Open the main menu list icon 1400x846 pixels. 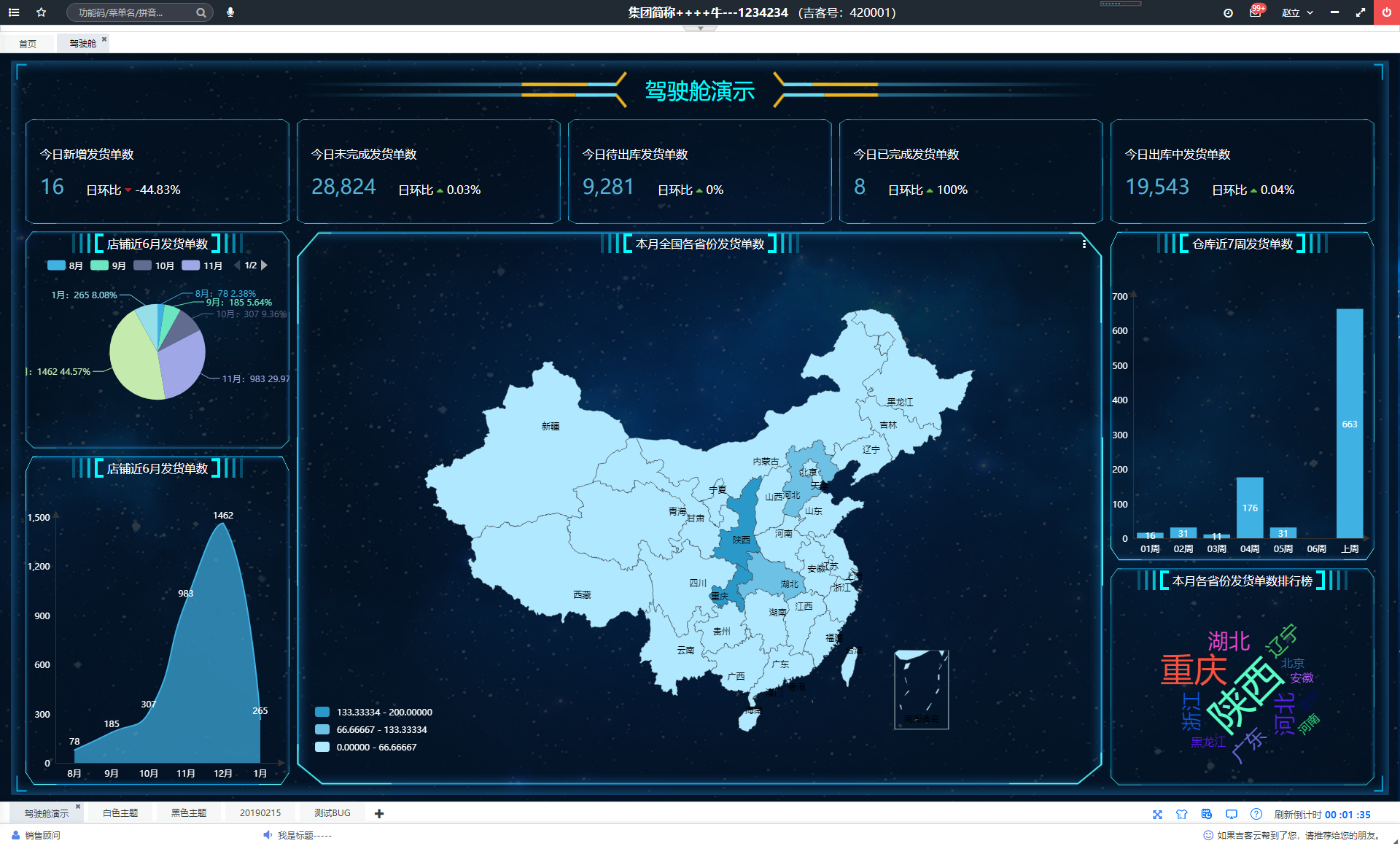pyautogui.click(x=14, y=12)
